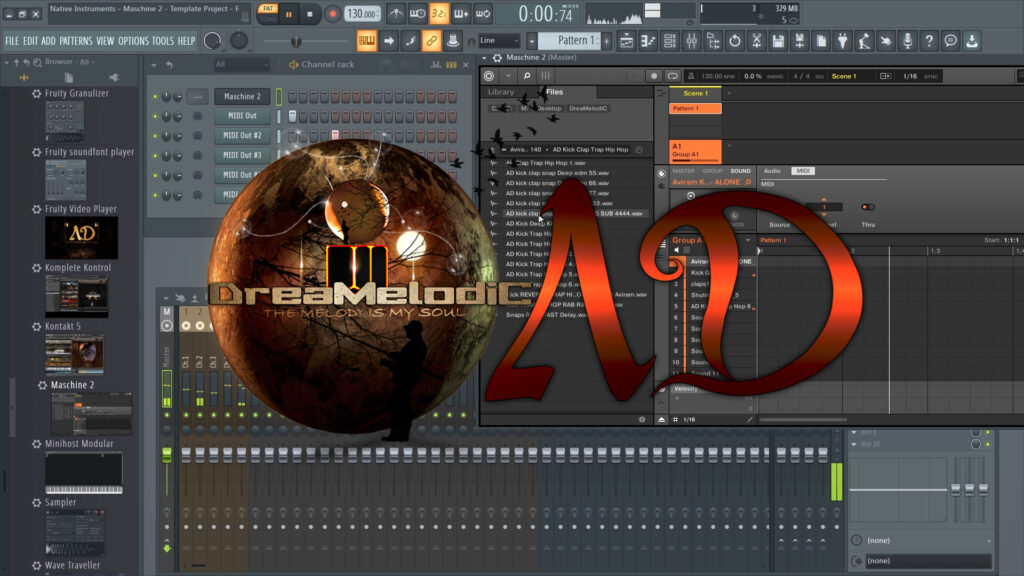Toggle mute LED for MIDI Out channel
1024x576 pixels.
pos(155,116)
